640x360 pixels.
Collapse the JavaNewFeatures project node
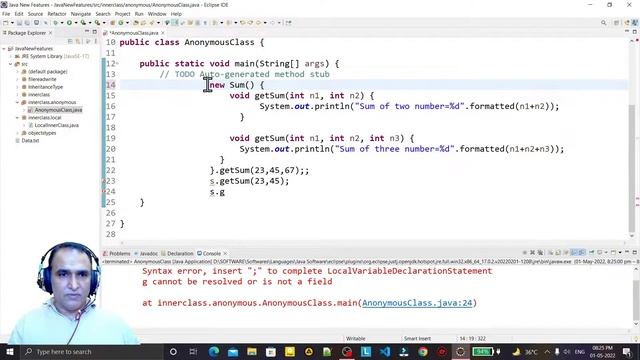point(4,49)
